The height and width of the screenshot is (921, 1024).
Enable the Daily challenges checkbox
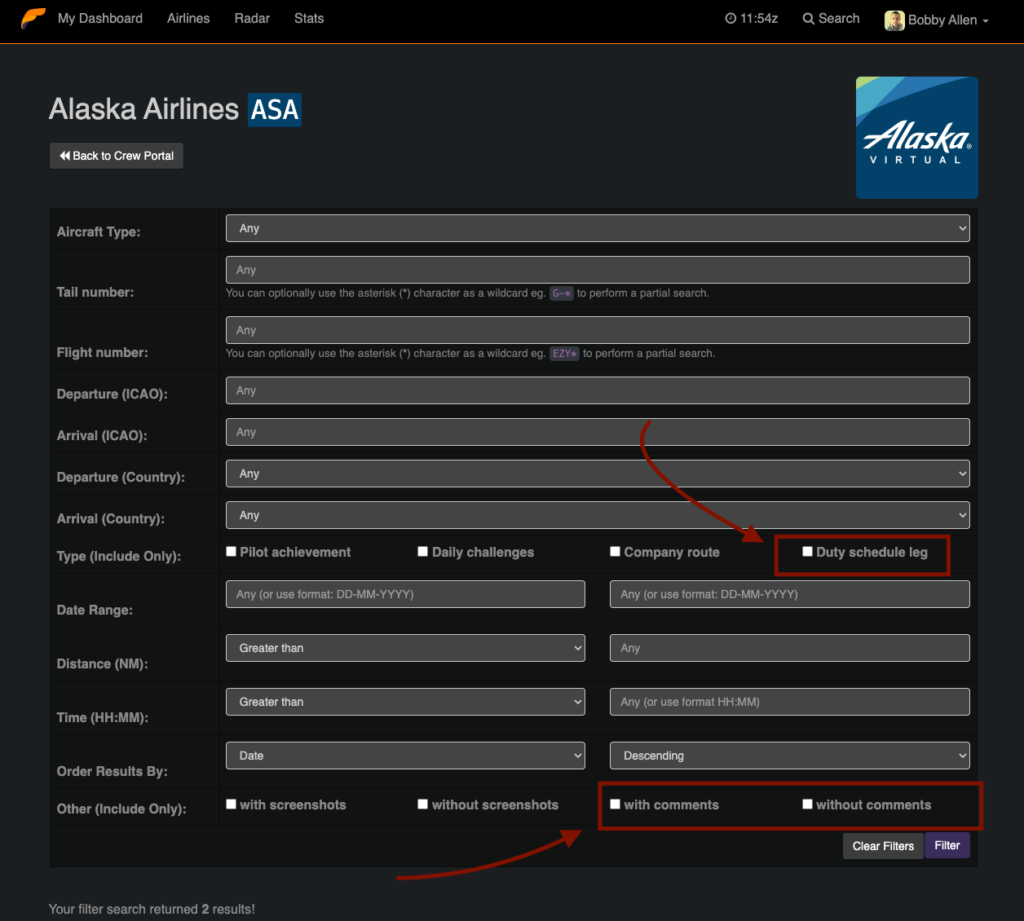(423, 552)
